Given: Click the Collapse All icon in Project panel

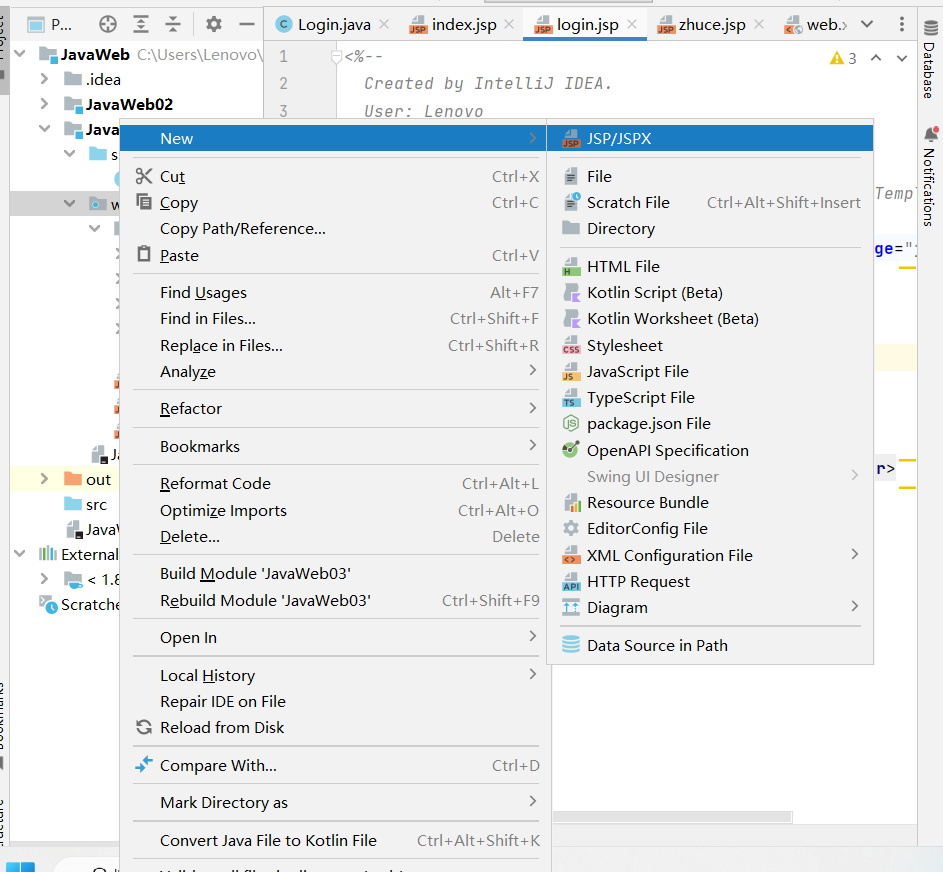Looking at the screenshot, I should pos(173,24).
